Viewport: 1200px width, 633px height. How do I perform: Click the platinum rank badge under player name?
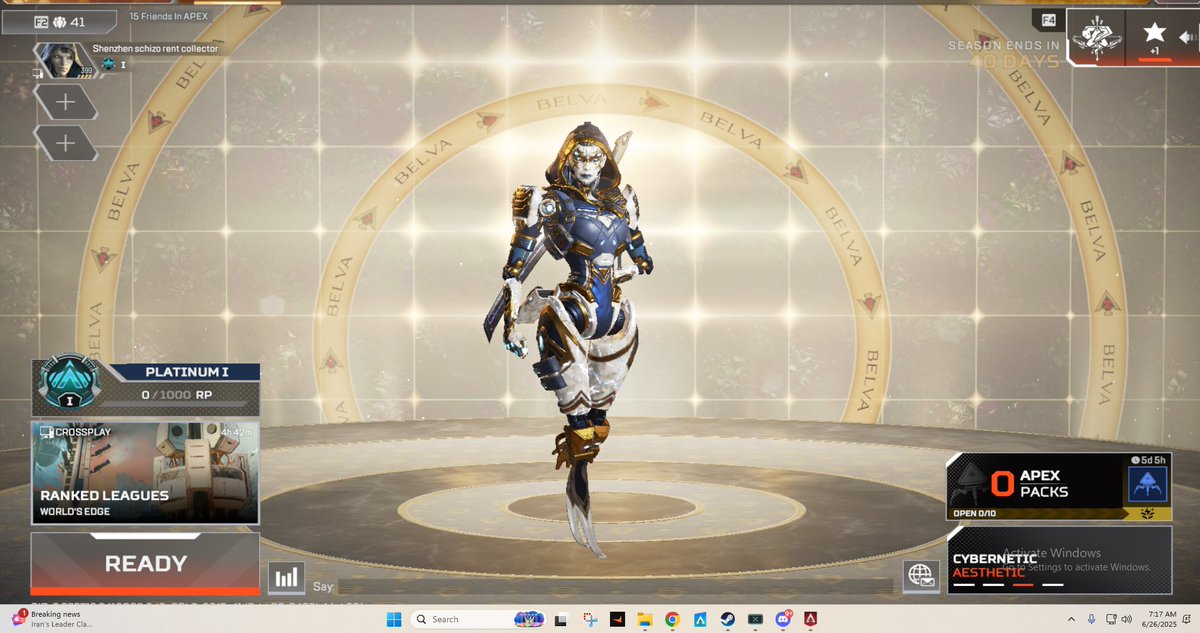pos(108,65)
